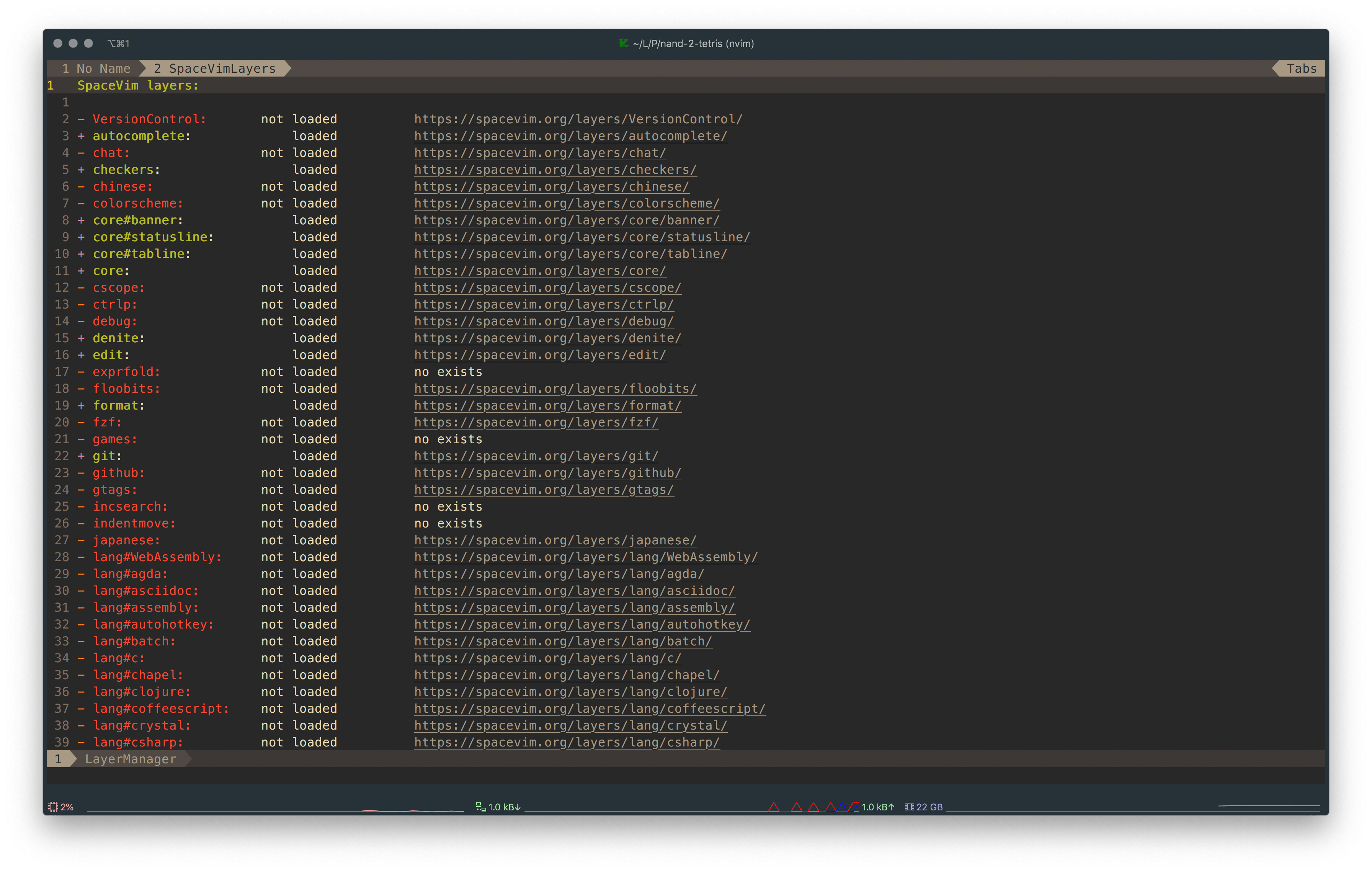
Task: Click line number 20 in gutter
Action: pyautogui.click(x=62, y=422)
